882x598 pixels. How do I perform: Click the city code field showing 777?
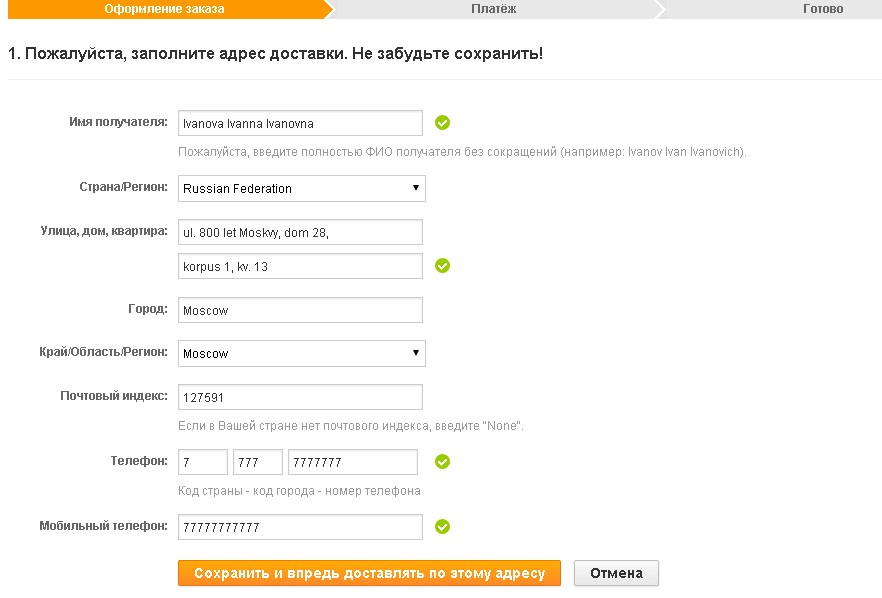click(x=258, y=462)
